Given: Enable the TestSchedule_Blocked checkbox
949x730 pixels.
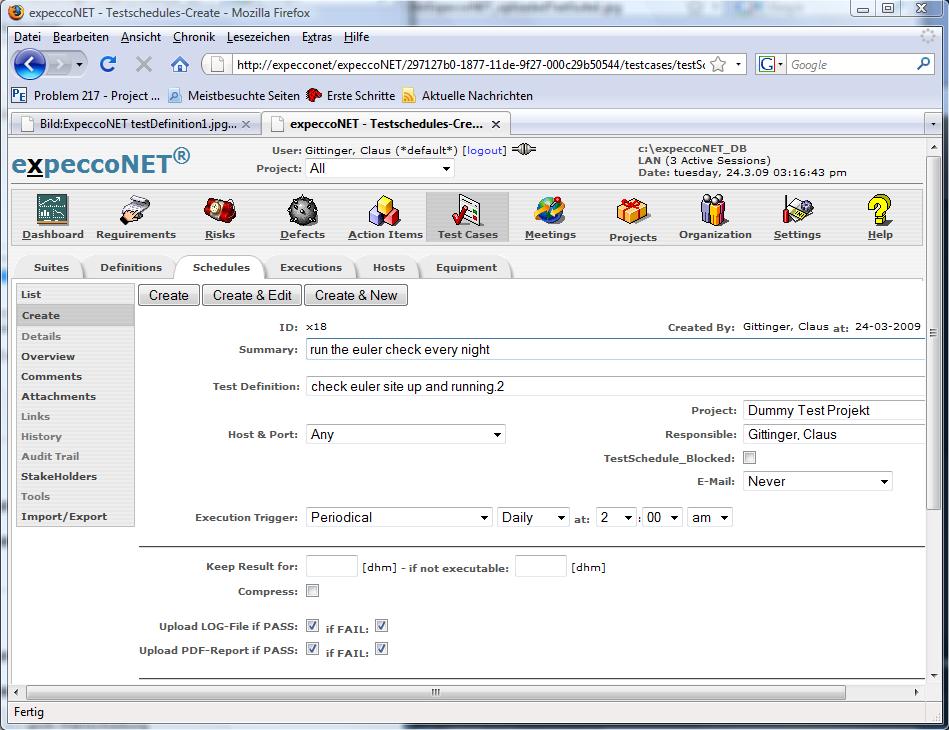Looking at the screenshot, I should (x=750, y=458).
